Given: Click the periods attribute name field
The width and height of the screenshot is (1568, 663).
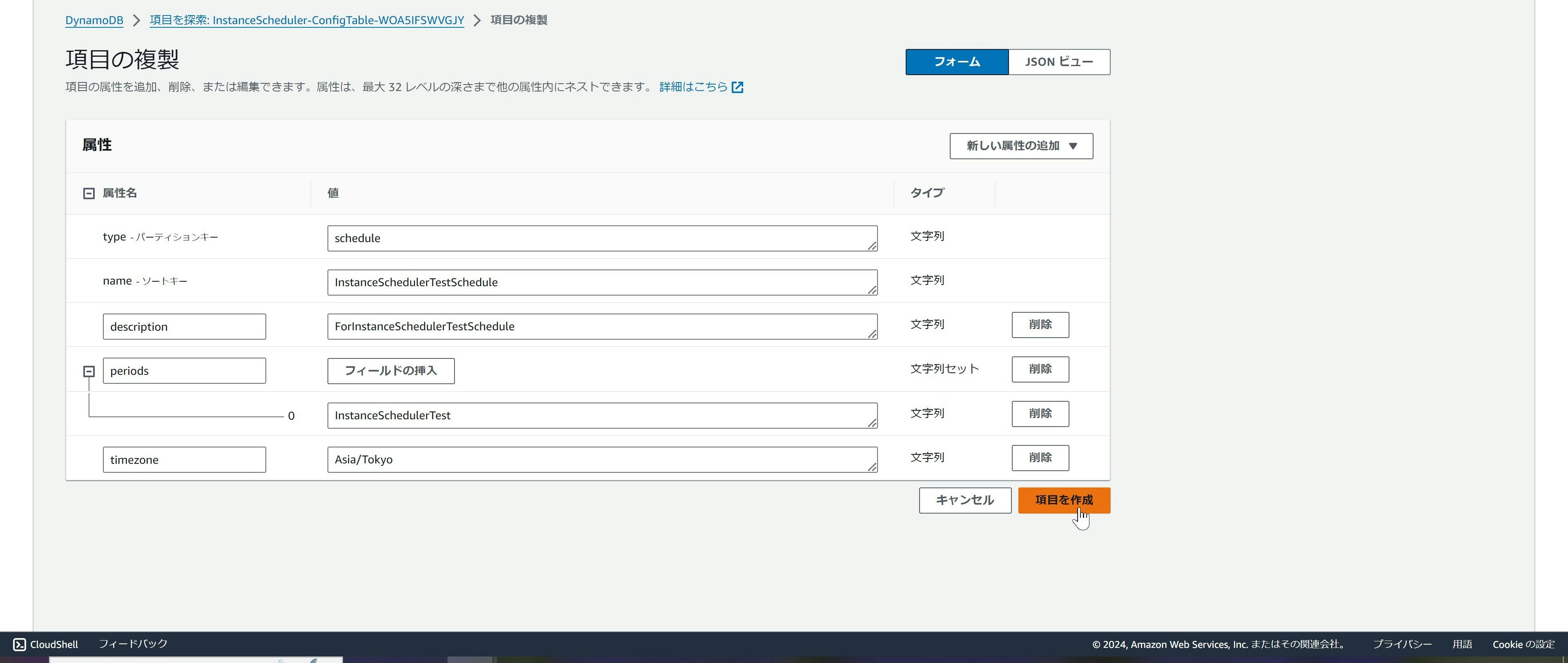Looking at the screenshot, I should 184,371.
